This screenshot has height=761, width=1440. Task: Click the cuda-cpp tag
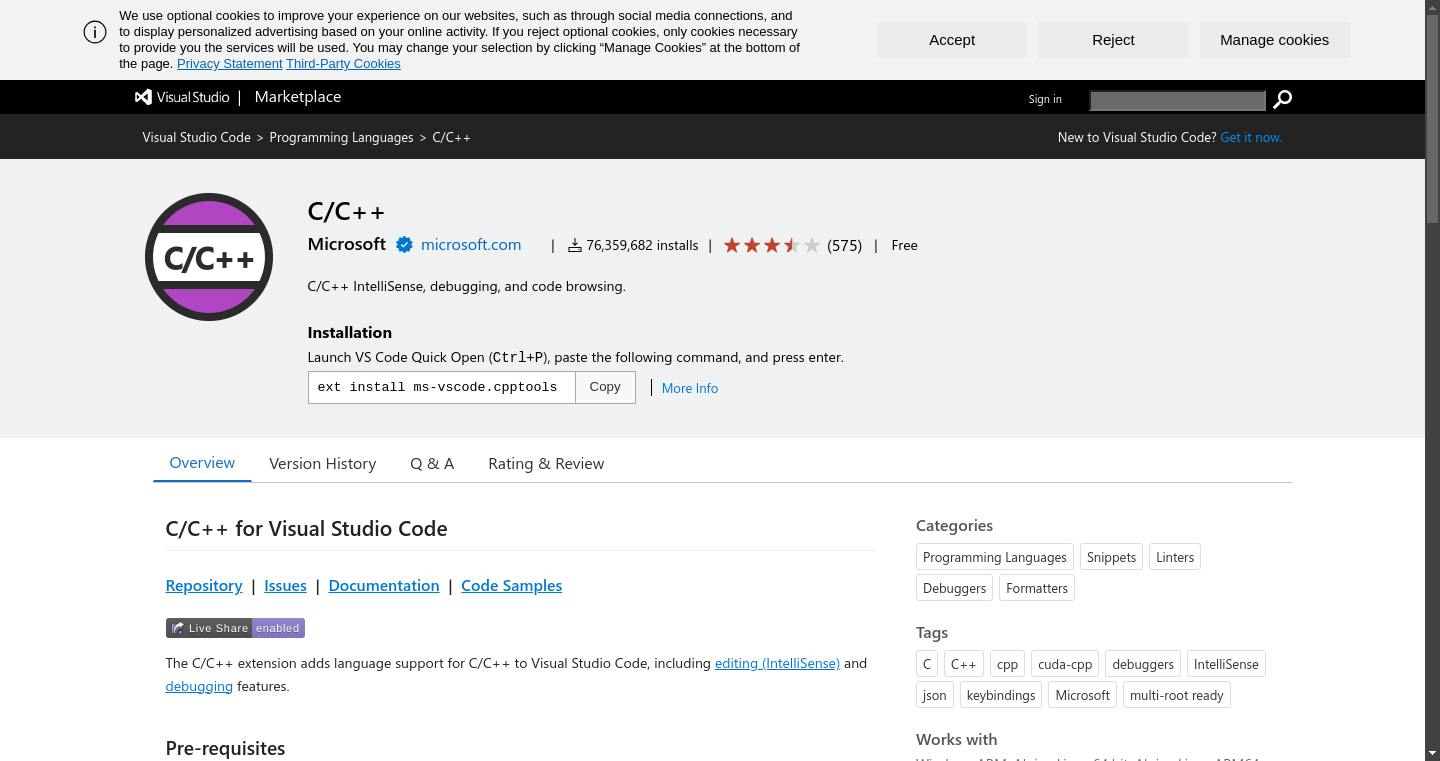pos(1065,664)
